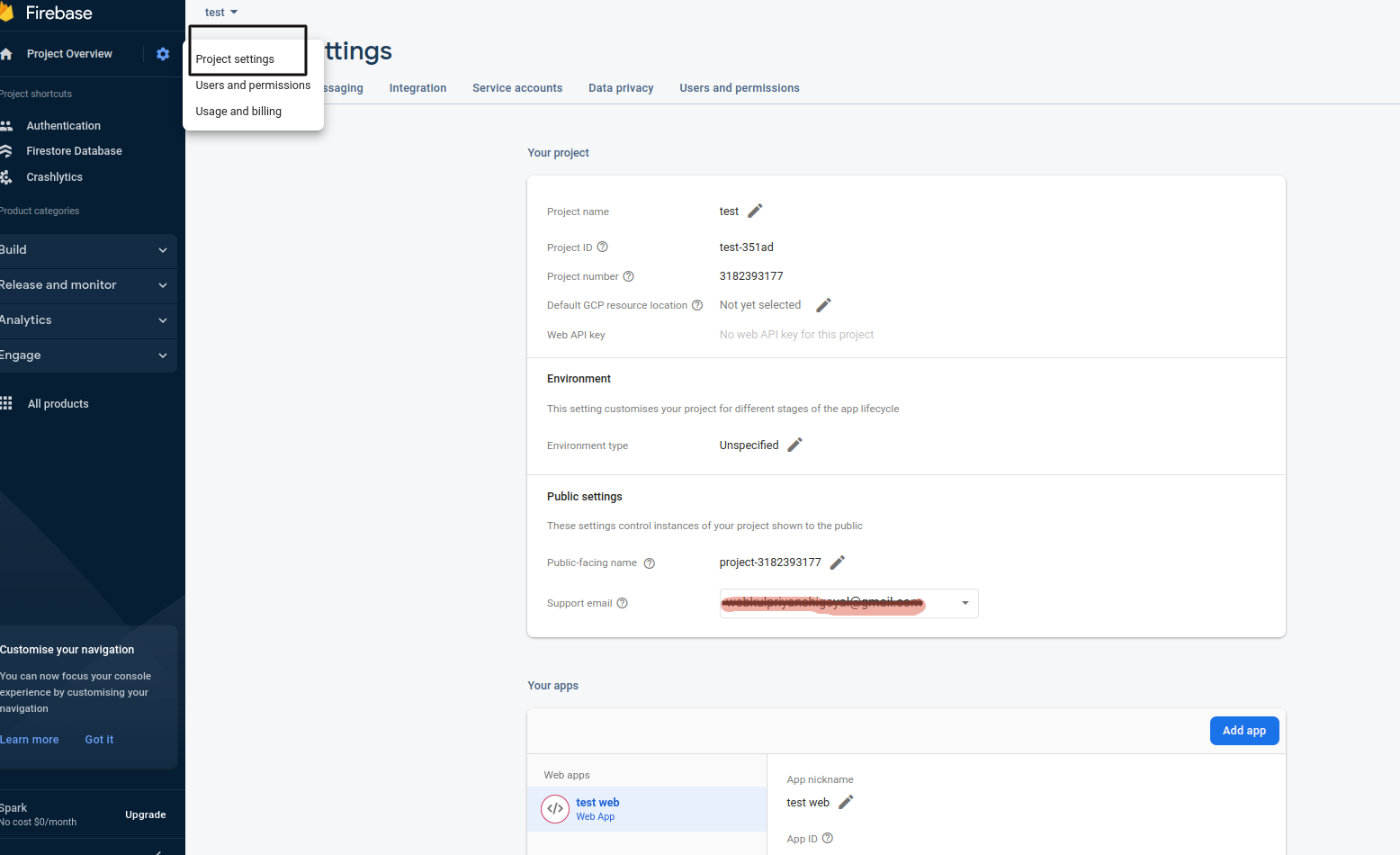Select Users and permissions from the menu
This screenshot has height=855, width=1400.
[252, 85]
